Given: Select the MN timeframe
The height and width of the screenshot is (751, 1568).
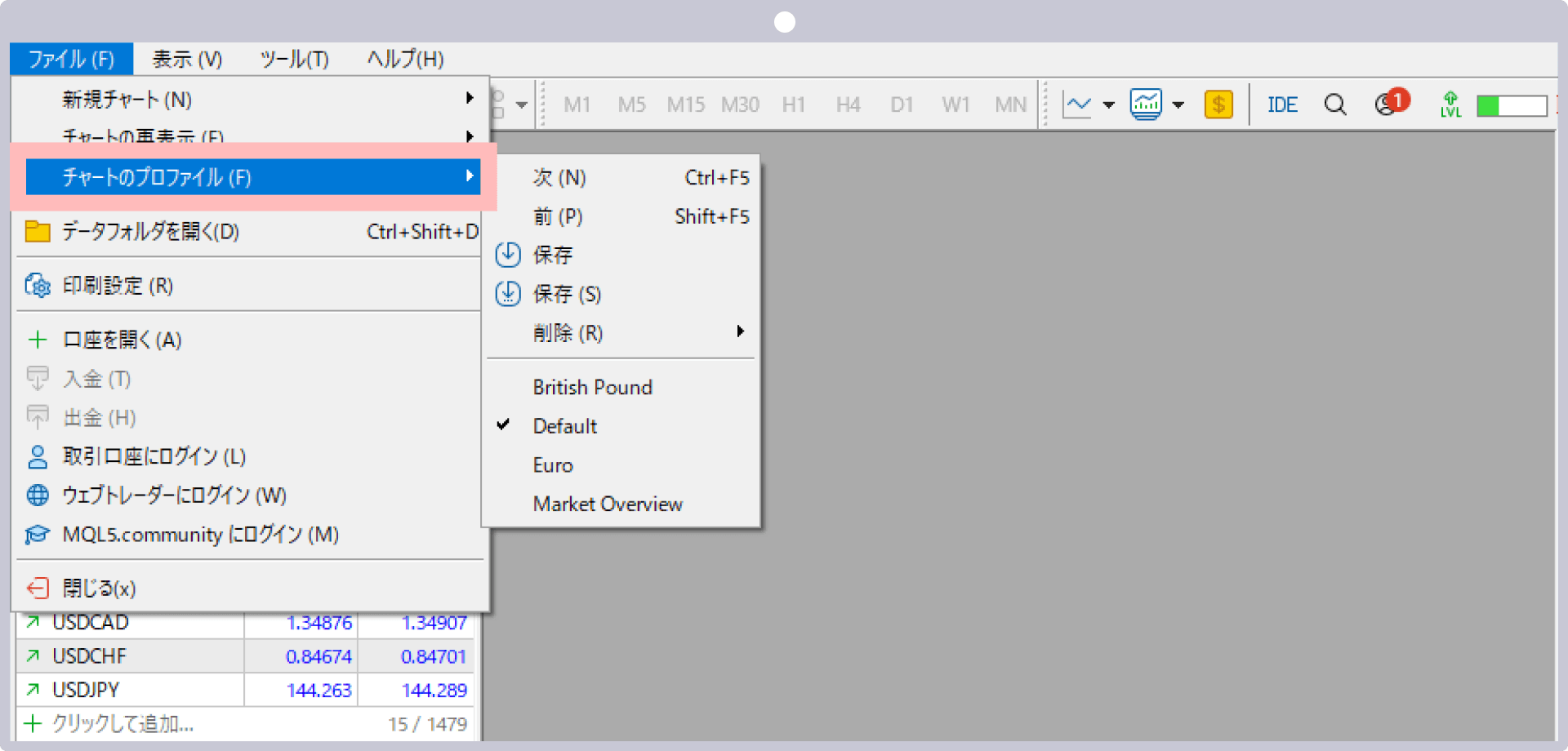Looking at the screenshot, I should point(1010,104).
